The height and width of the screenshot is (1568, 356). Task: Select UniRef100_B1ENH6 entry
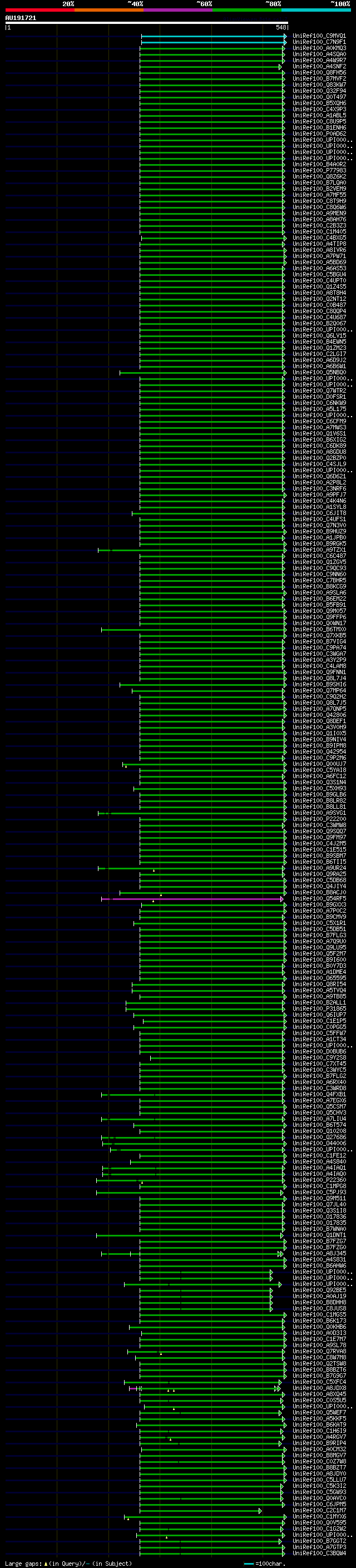(319, 127)
